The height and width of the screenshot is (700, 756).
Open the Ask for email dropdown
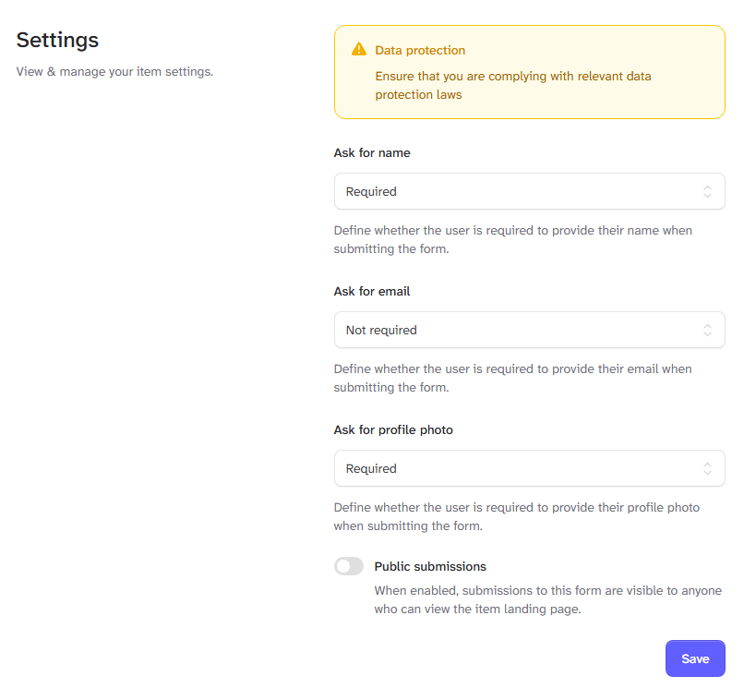pyautogui.click(x=529, y=330)
